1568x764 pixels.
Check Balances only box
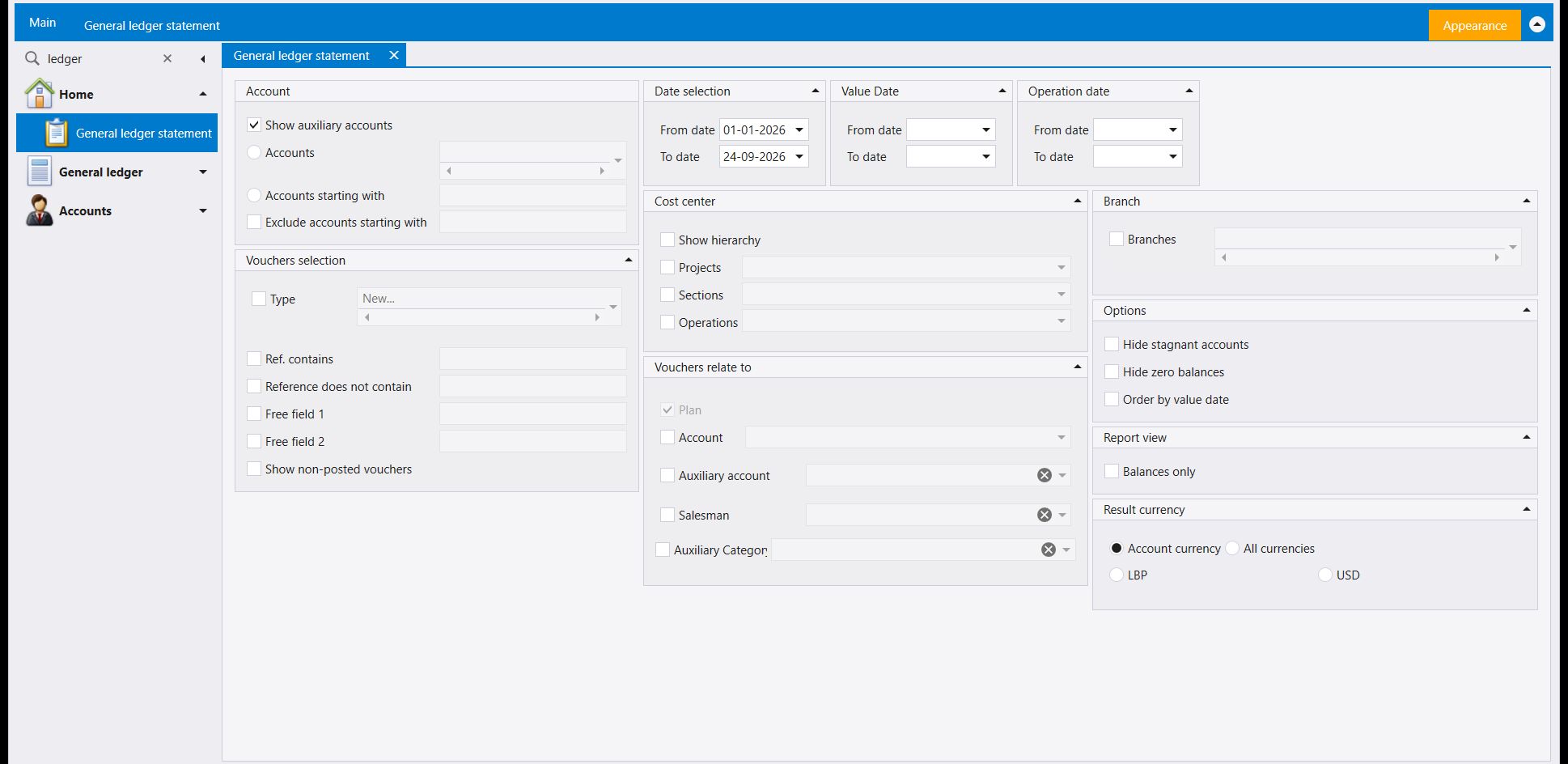(x=1112, y=471)
